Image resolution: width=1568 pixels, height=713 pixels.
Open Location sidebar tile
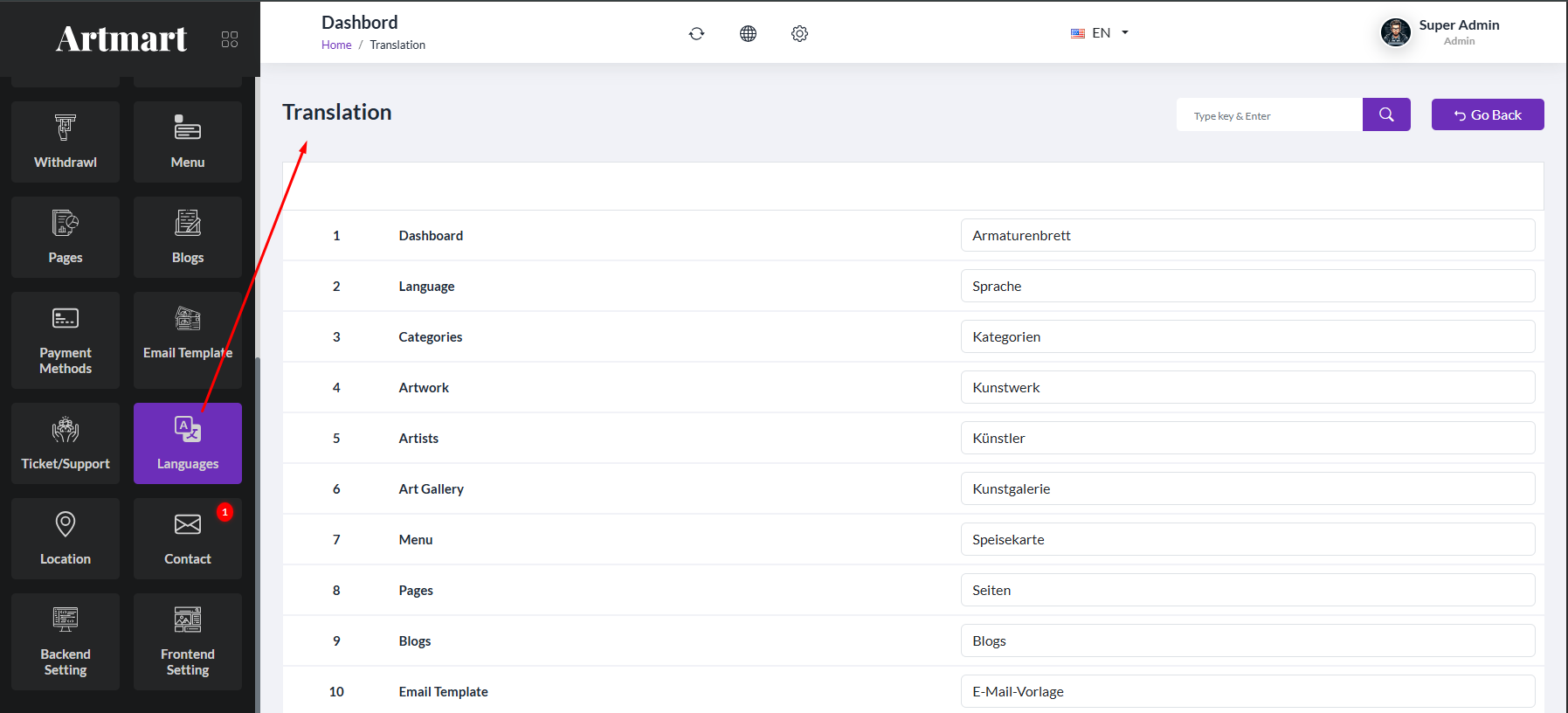[x=66, y=538]
